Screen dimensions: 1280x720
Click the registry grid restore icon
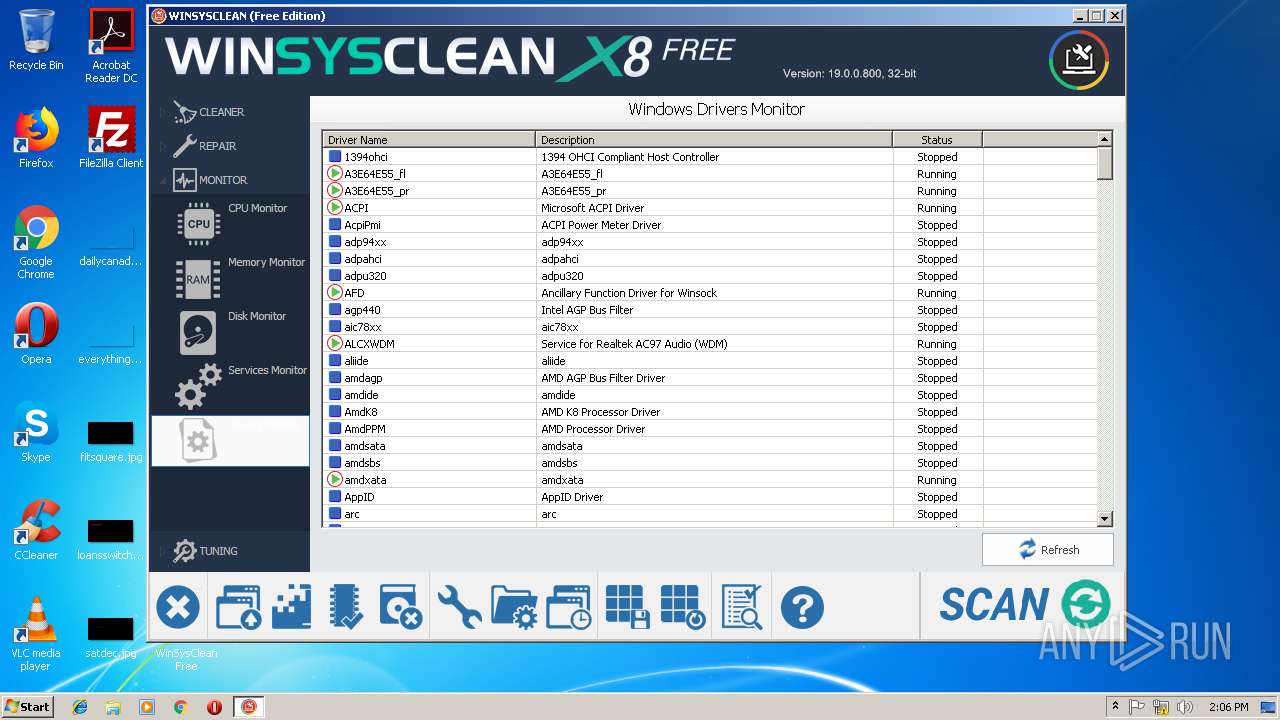point(684,607)
